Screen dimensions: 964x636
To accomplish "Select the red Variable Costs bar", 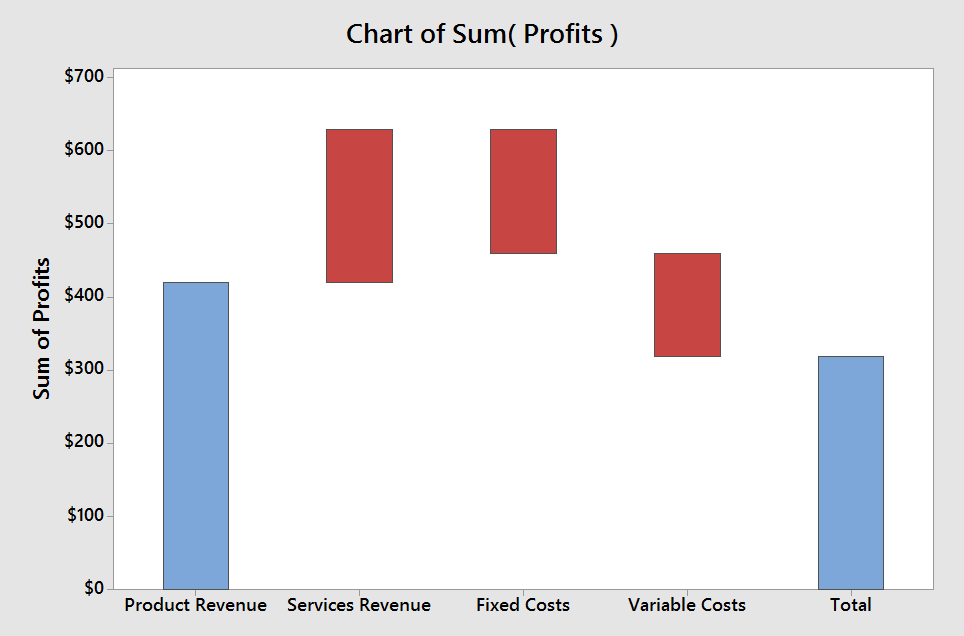I will click(687, 305).
